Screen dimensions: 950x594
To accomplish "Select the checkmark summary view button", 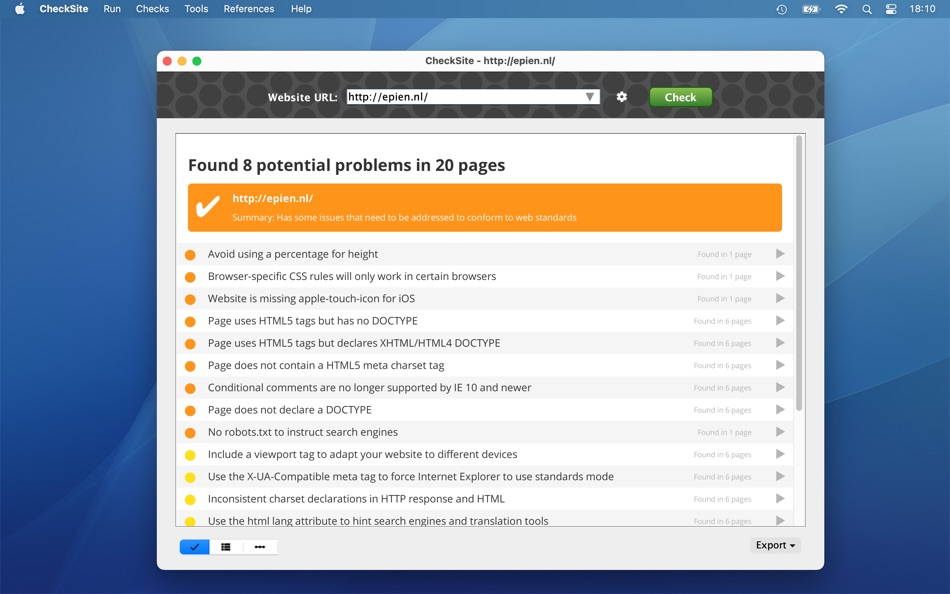I will coord(194,547).
